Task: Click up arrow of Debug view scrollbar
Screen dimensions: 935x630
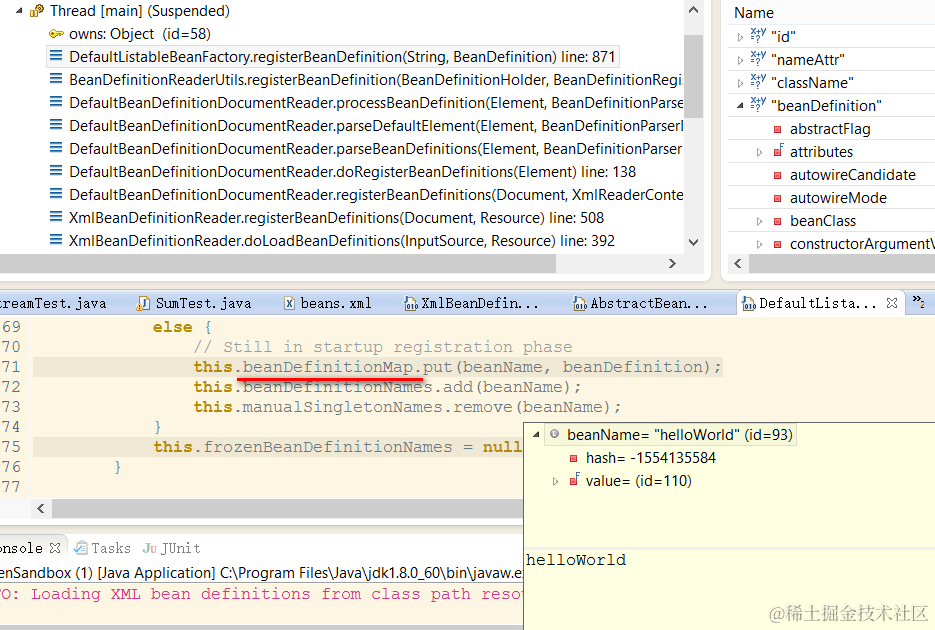Action: point(693,10)
